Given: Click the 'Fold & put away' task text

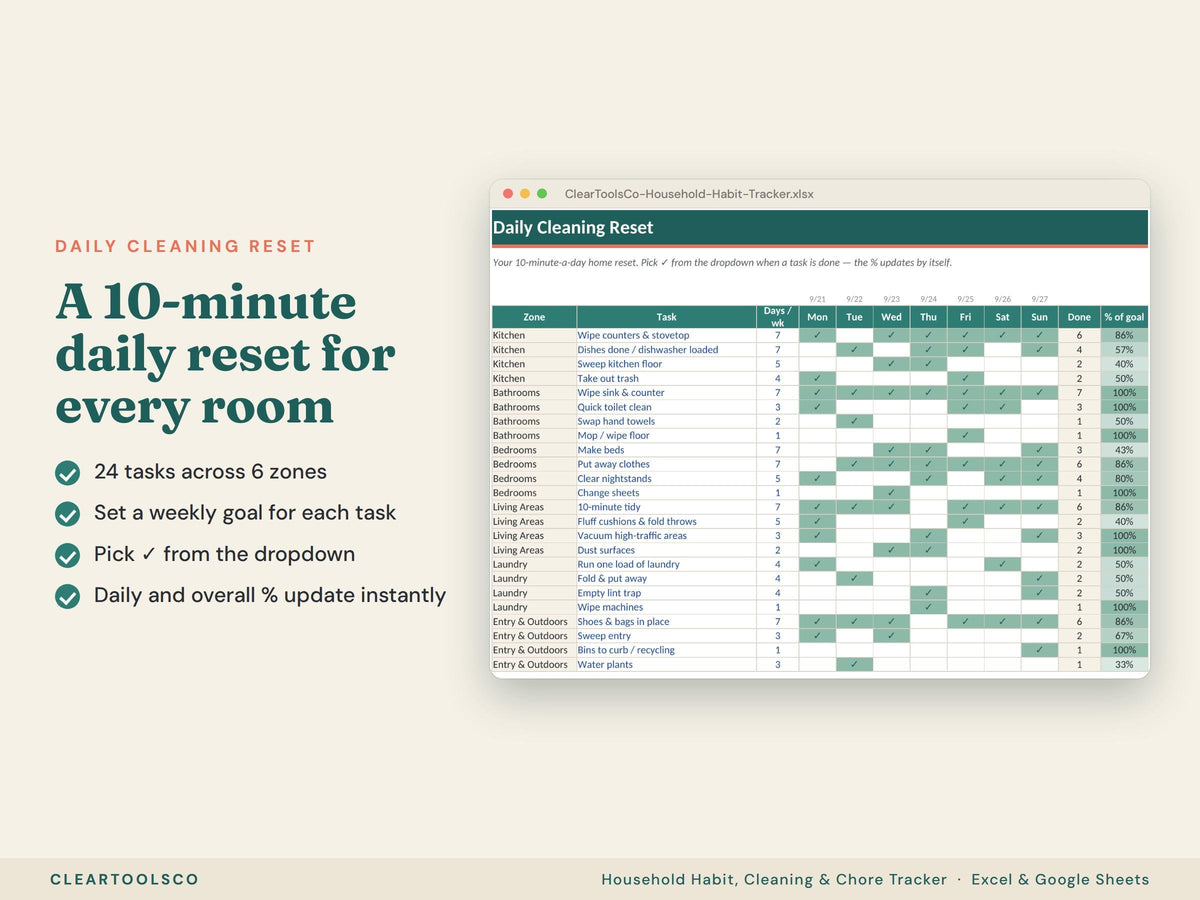Looking at the screenshot, I should tap(612, 579).
